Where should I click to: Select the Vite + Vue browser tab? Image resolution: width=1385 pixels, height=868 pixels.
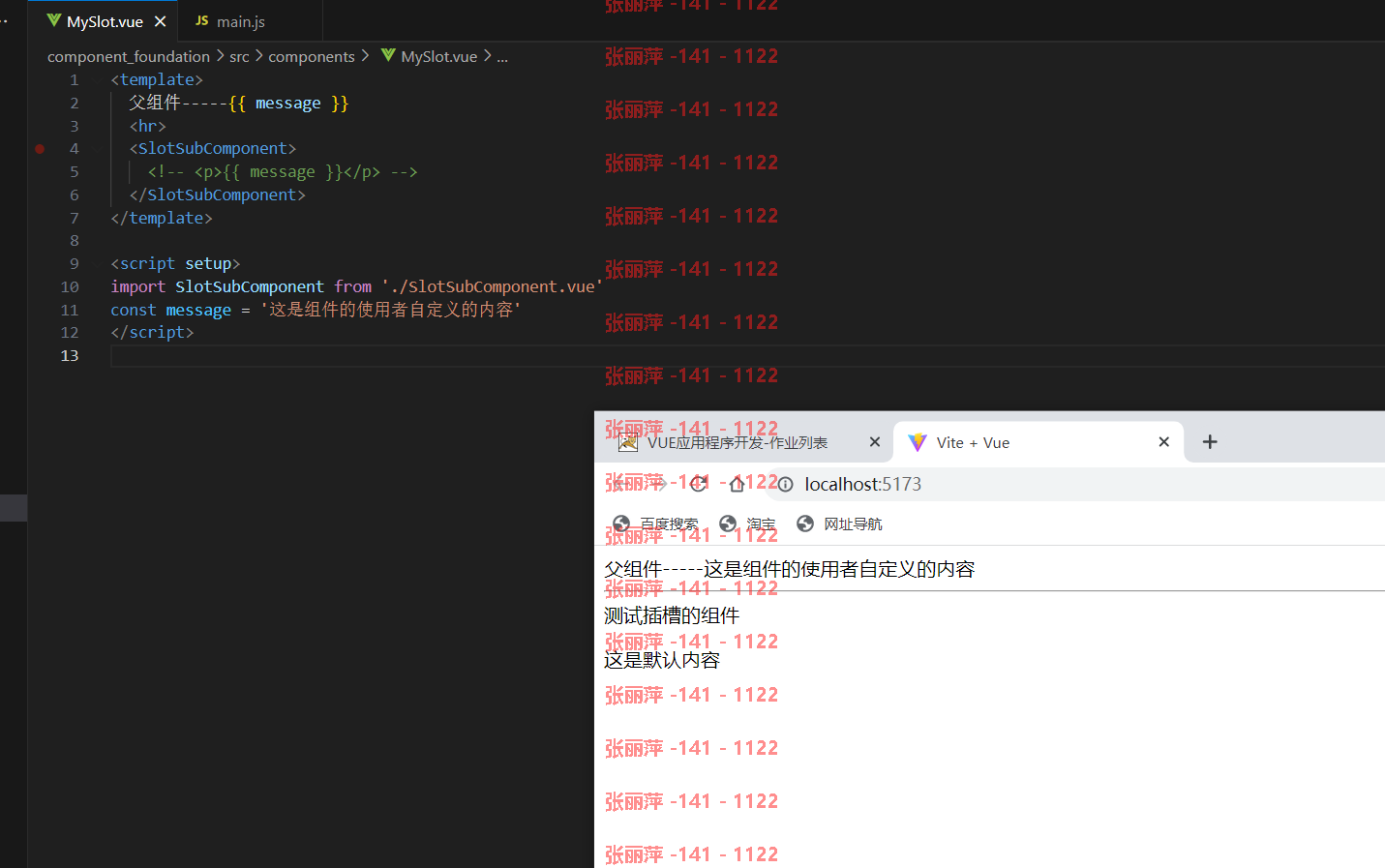pyautogui.click(x=1038, y=442)
